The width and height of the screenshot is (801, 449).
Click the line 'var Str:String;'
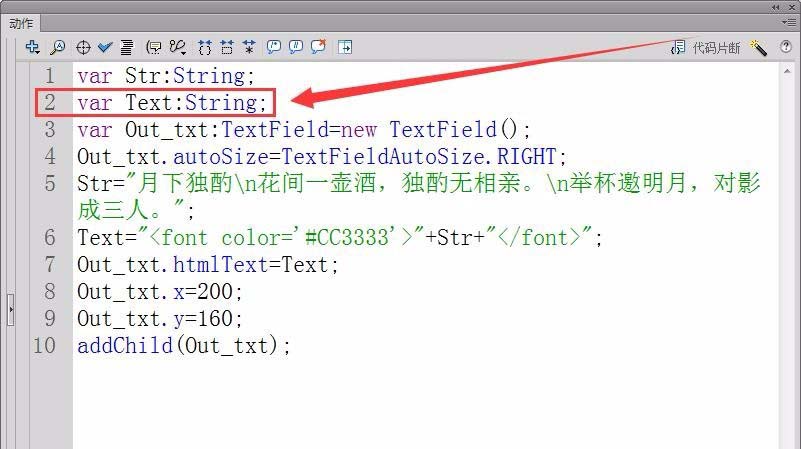(x=166, y=76)
